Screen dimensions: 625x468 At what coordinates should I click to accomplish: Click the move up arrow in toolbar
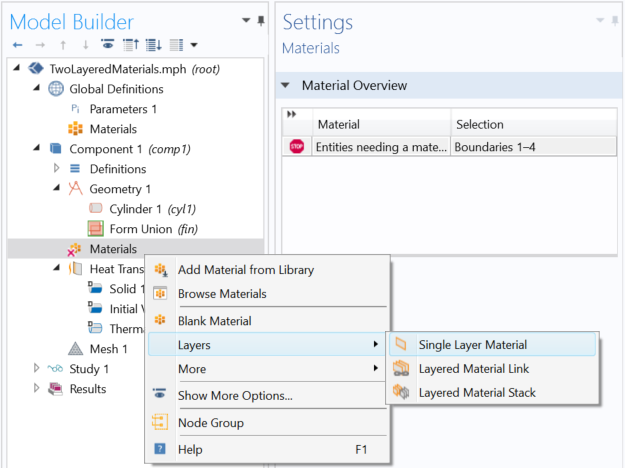63,45
